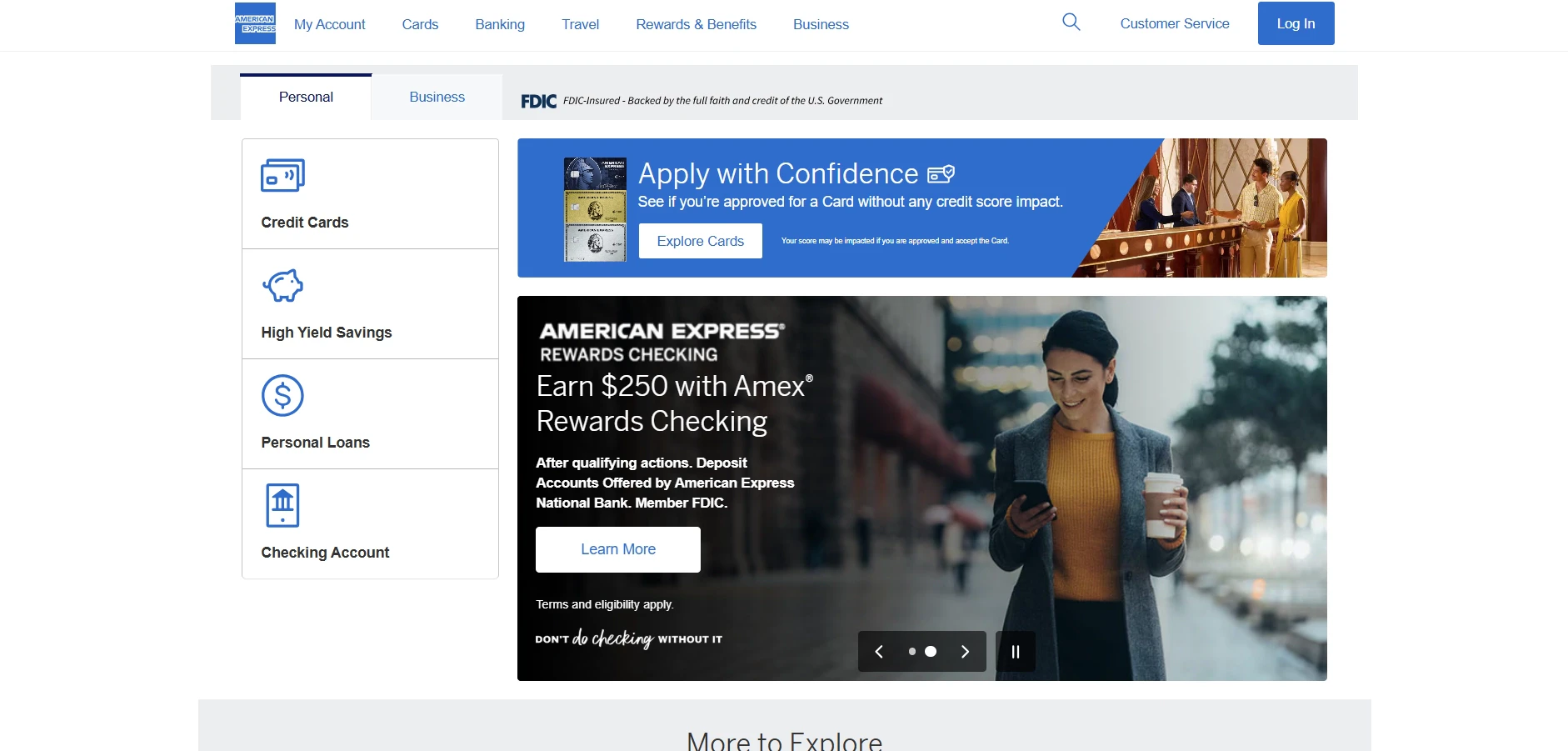Click the FDIC-Insured disclaimer text
Screen dimensions: 1568x751
pos(722,101)
